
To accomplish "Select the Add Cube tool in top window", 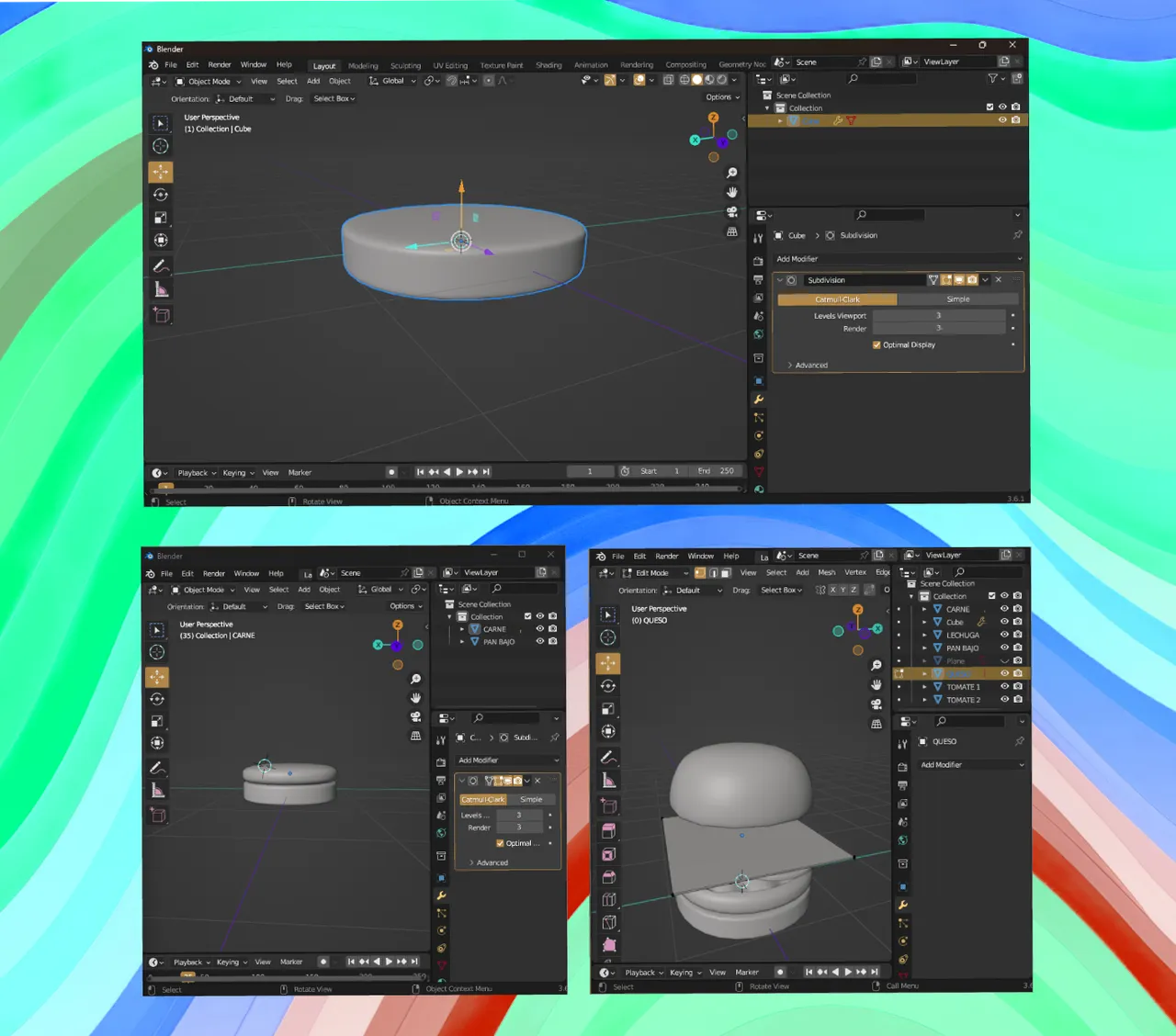I will (161, 315).
